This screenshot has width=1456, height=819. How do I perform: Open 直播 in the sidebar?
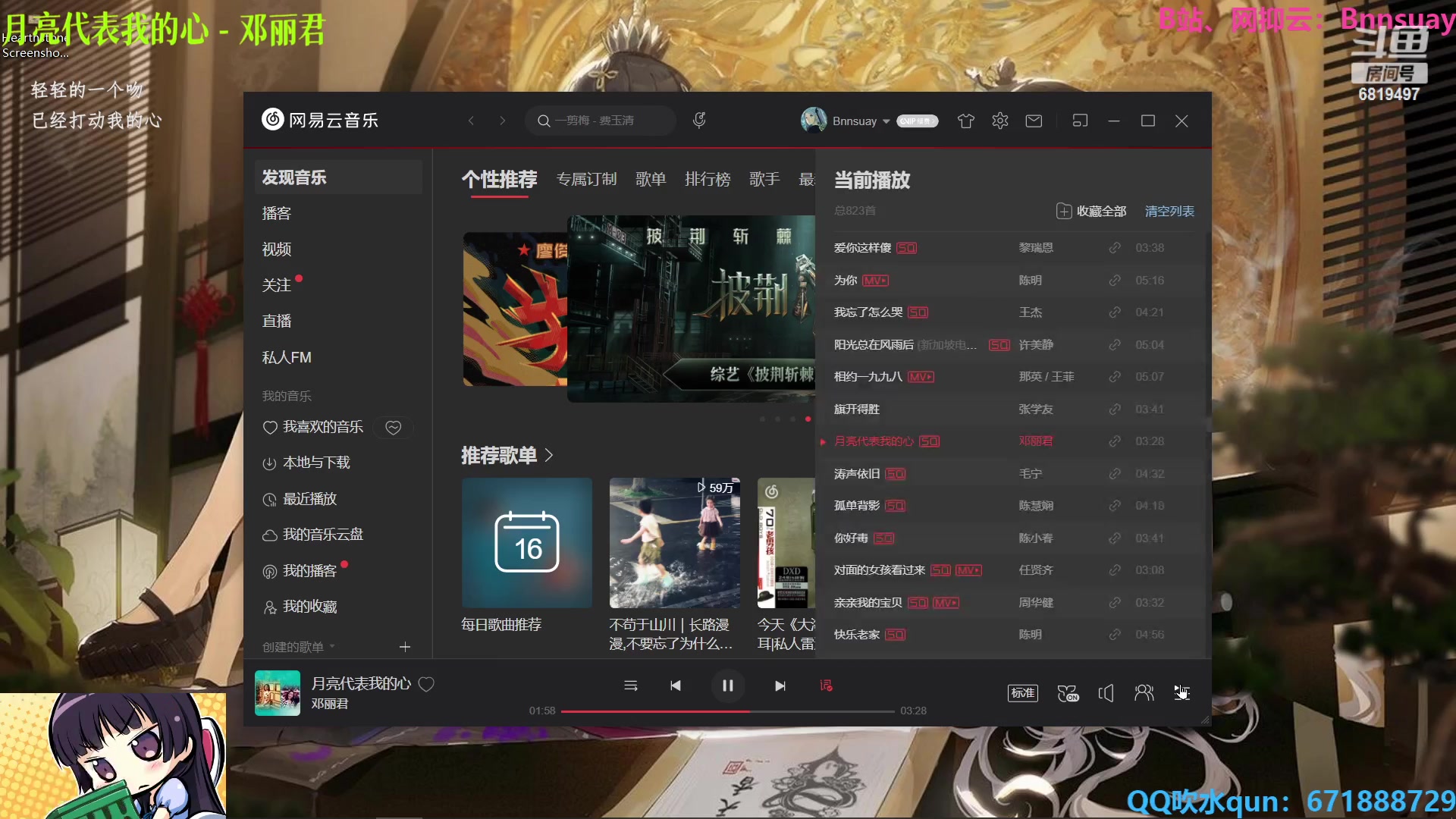[x=277, y=321]
